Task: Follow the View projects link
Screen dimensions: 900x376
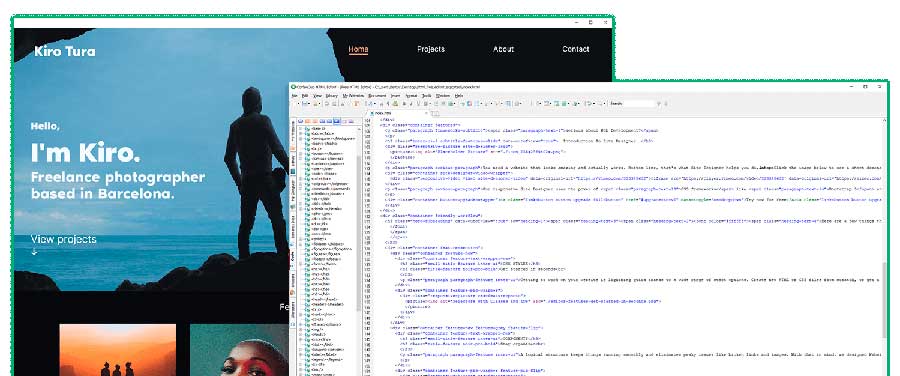Action: [64, 239]
